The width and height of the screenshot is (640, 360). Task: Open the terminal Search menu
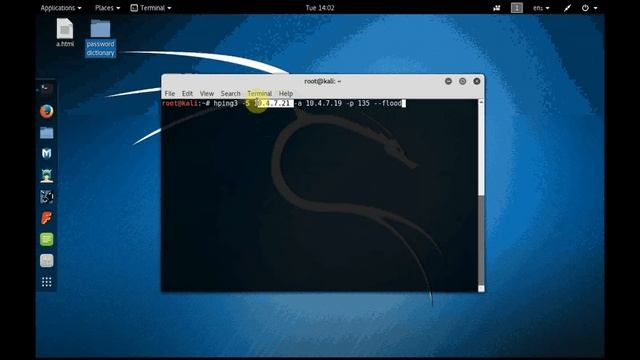(x=231, y=93)
